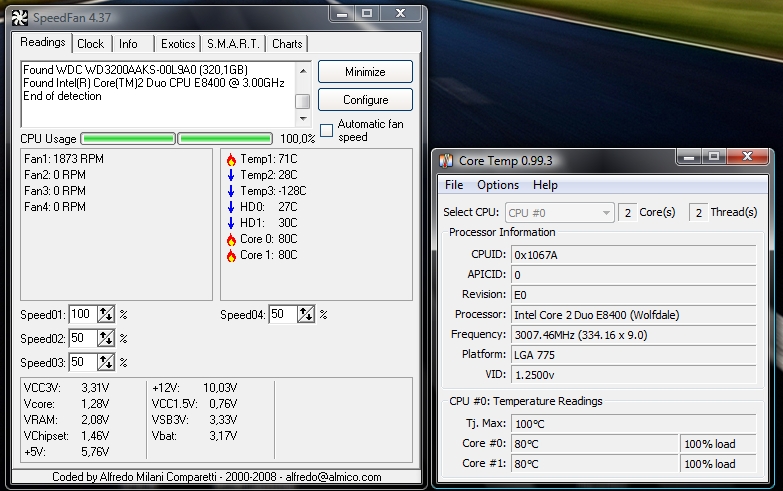Open the Options menu in Core Temp
783x491 pixels.
pos(498,185)
